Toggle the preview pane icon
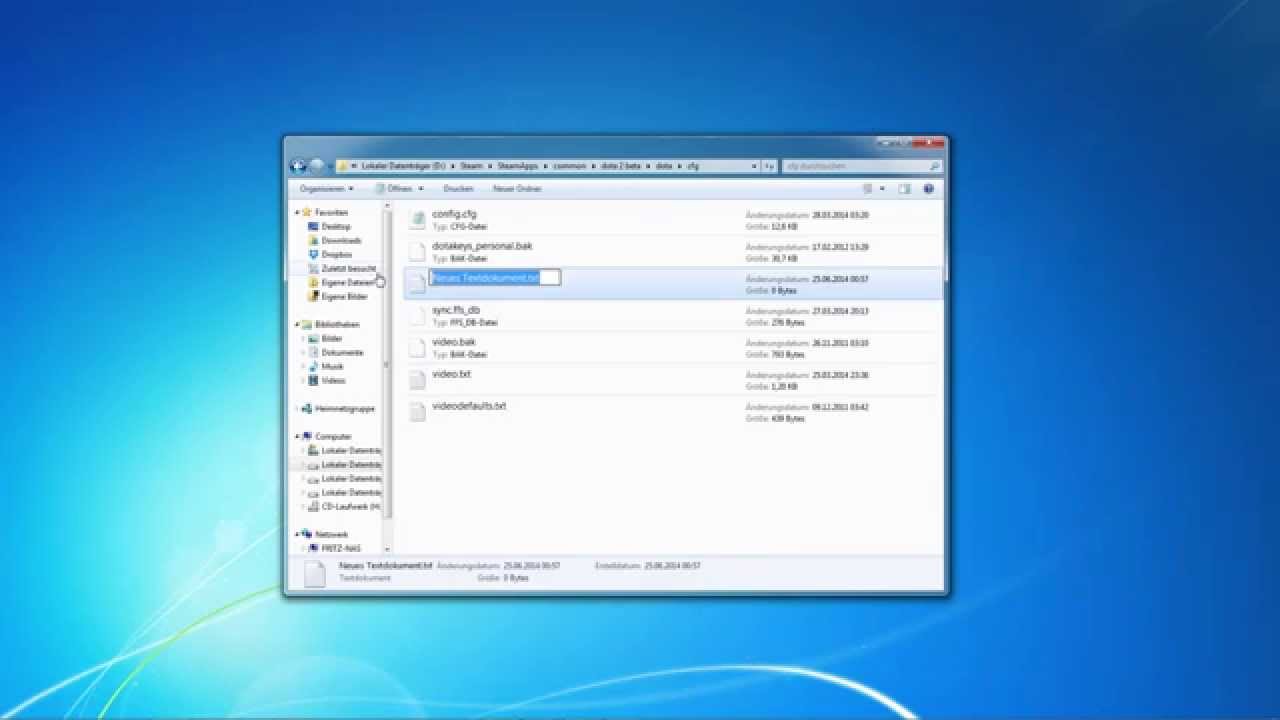Image resolution: width=1280 pixels, height=720 pixels. tap(904, 188)
